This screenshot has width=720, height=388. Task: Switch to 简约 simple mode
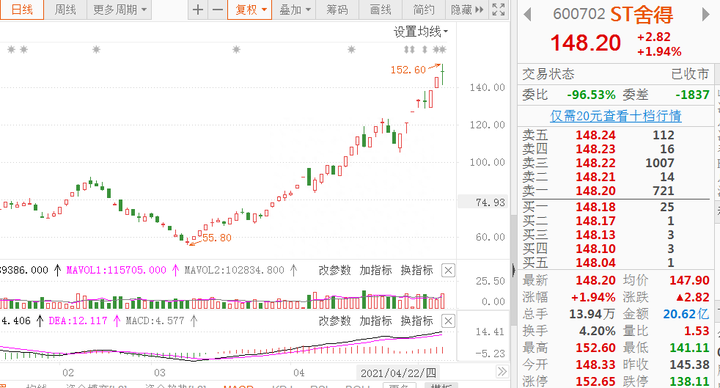tap(423, 10)
